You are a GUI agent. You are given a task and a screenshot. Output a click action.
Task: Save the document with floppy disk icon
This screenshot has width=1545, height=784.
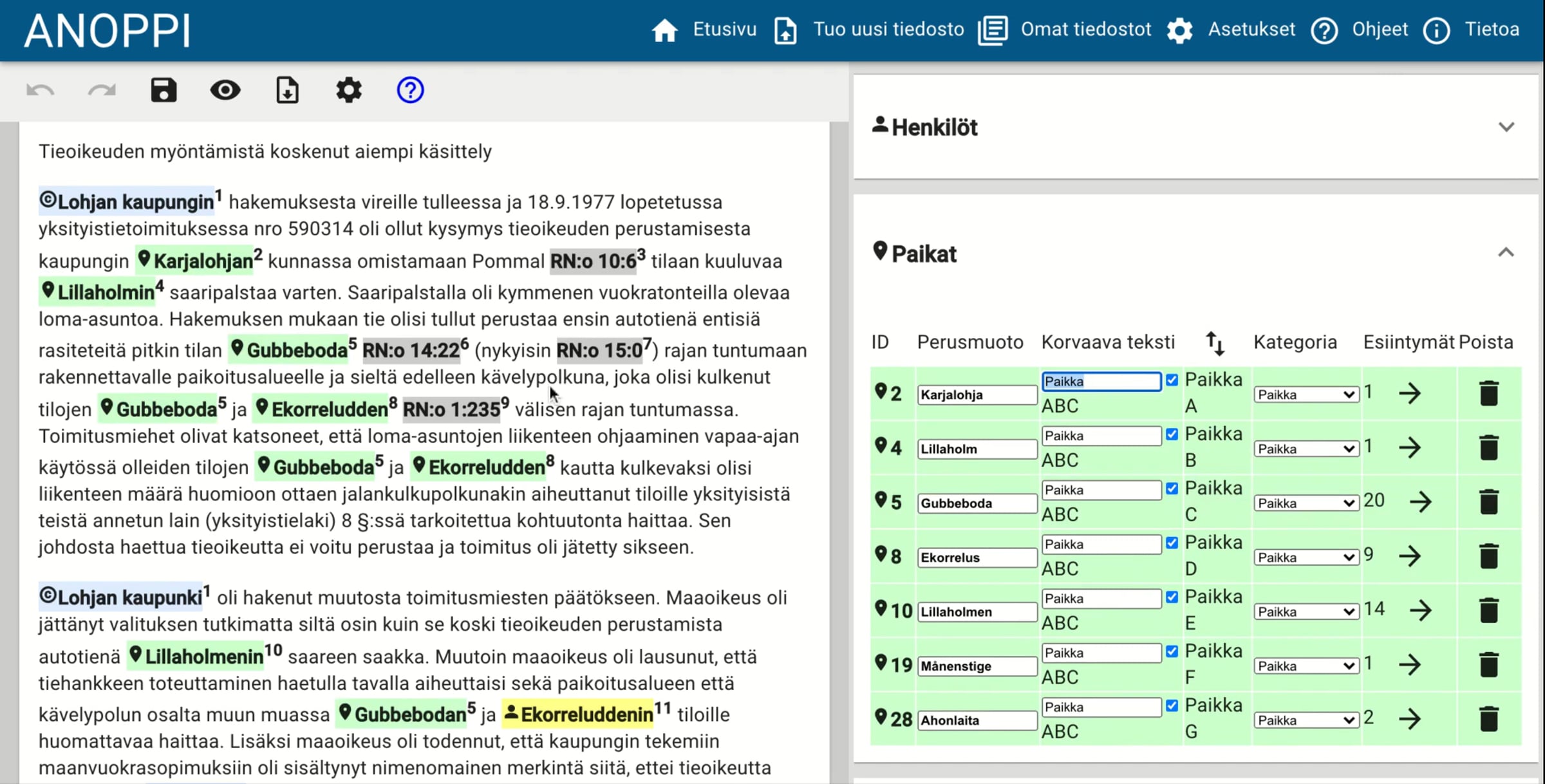point(164,90)
